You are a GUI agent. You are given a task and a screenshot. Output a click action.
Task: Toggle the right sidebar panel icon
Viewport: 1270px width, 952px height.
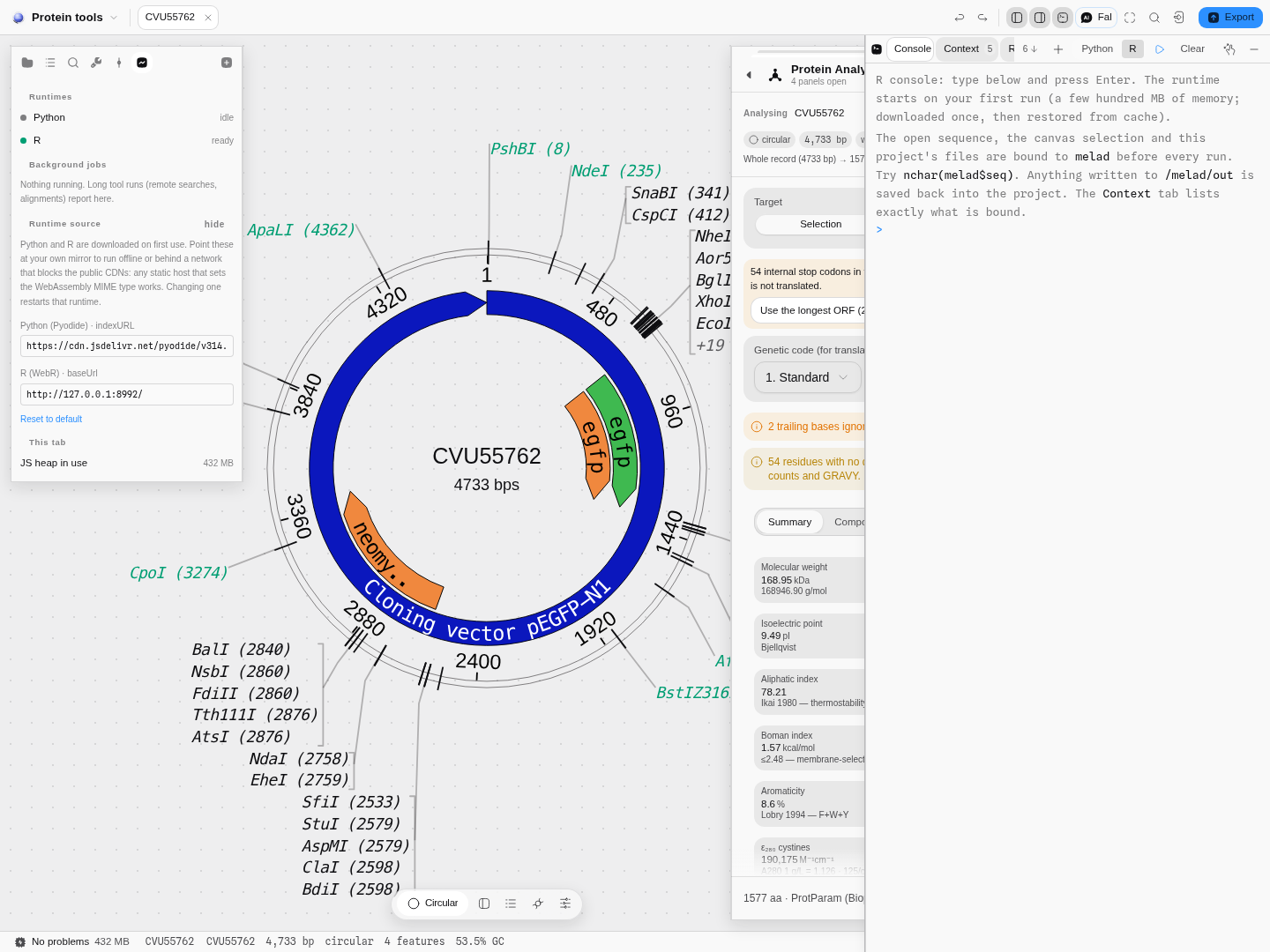tap(1040, 18)
